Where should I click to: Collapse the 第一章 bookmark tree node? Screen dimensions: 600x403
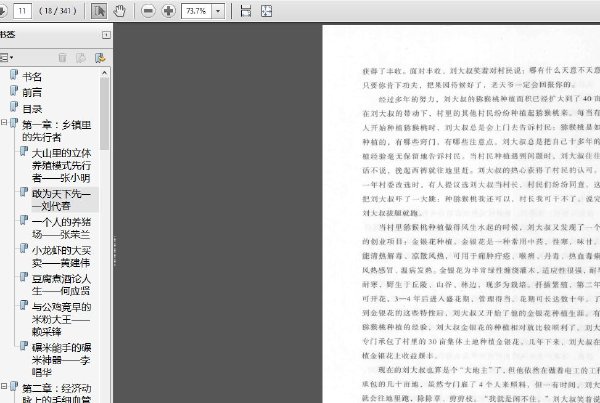click(x=4, y=123)
